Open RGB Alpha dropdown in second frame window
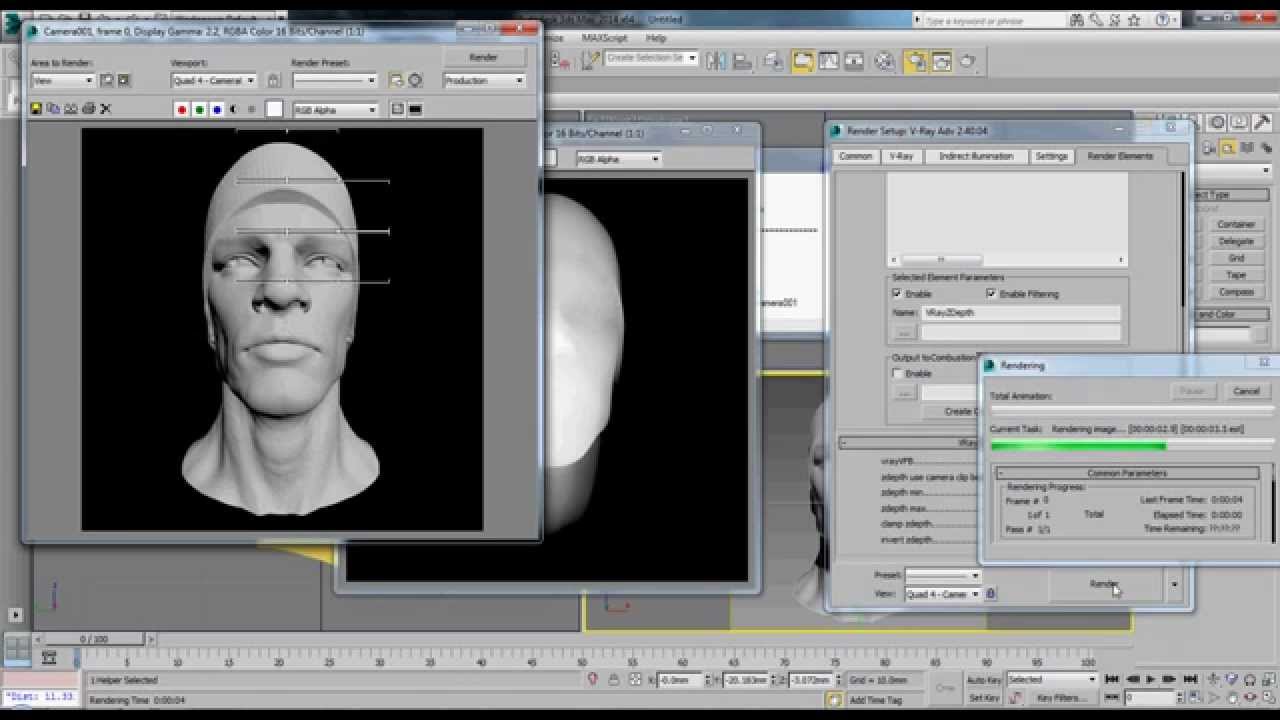Image resolution: width=1280 pixels, height=720 pixels. point(618,159)
